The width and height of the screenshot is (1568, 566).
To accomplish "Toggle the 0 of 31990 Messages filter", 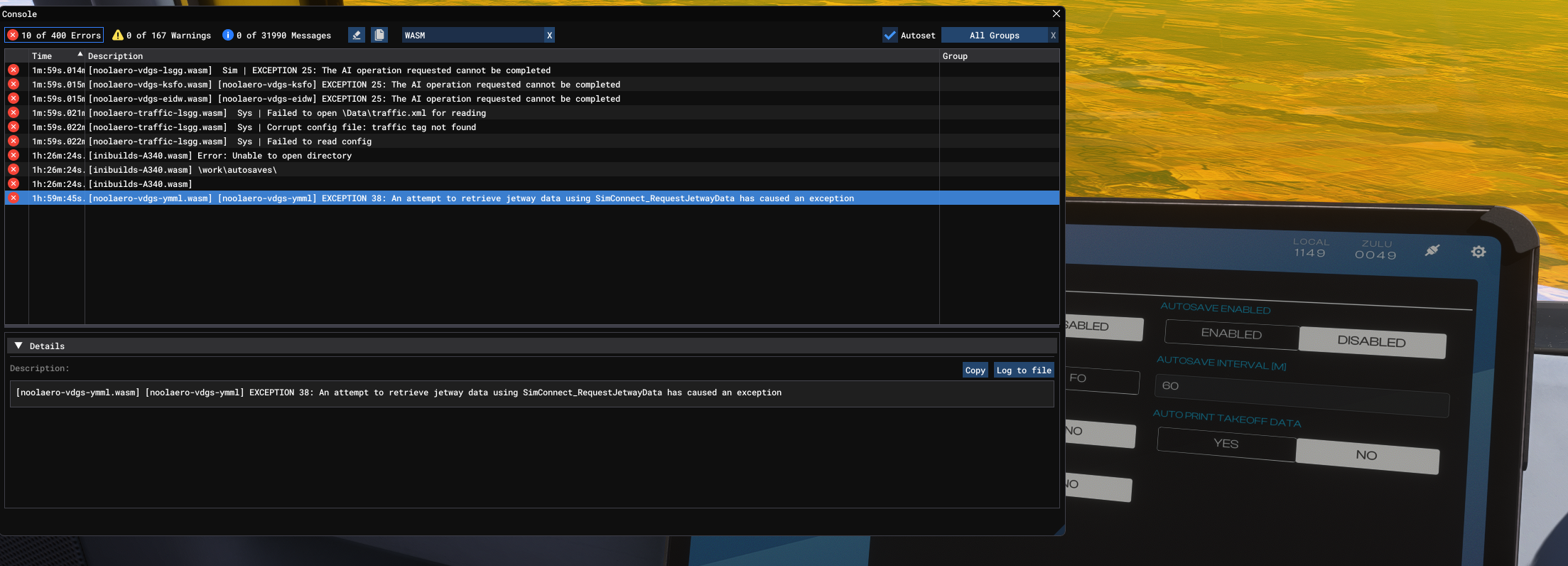I will pyautogui.click(x=277, y=35).
